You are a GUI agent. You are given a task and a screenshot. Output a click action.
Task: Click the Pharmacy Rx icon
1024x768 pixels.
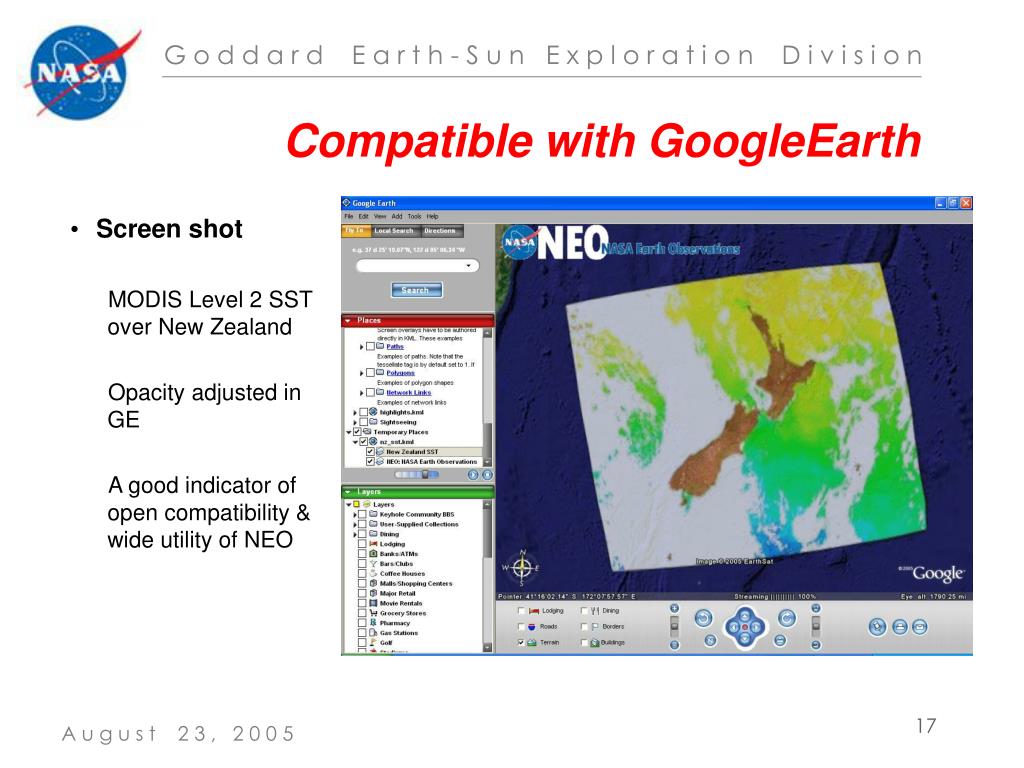pos(374,622)
